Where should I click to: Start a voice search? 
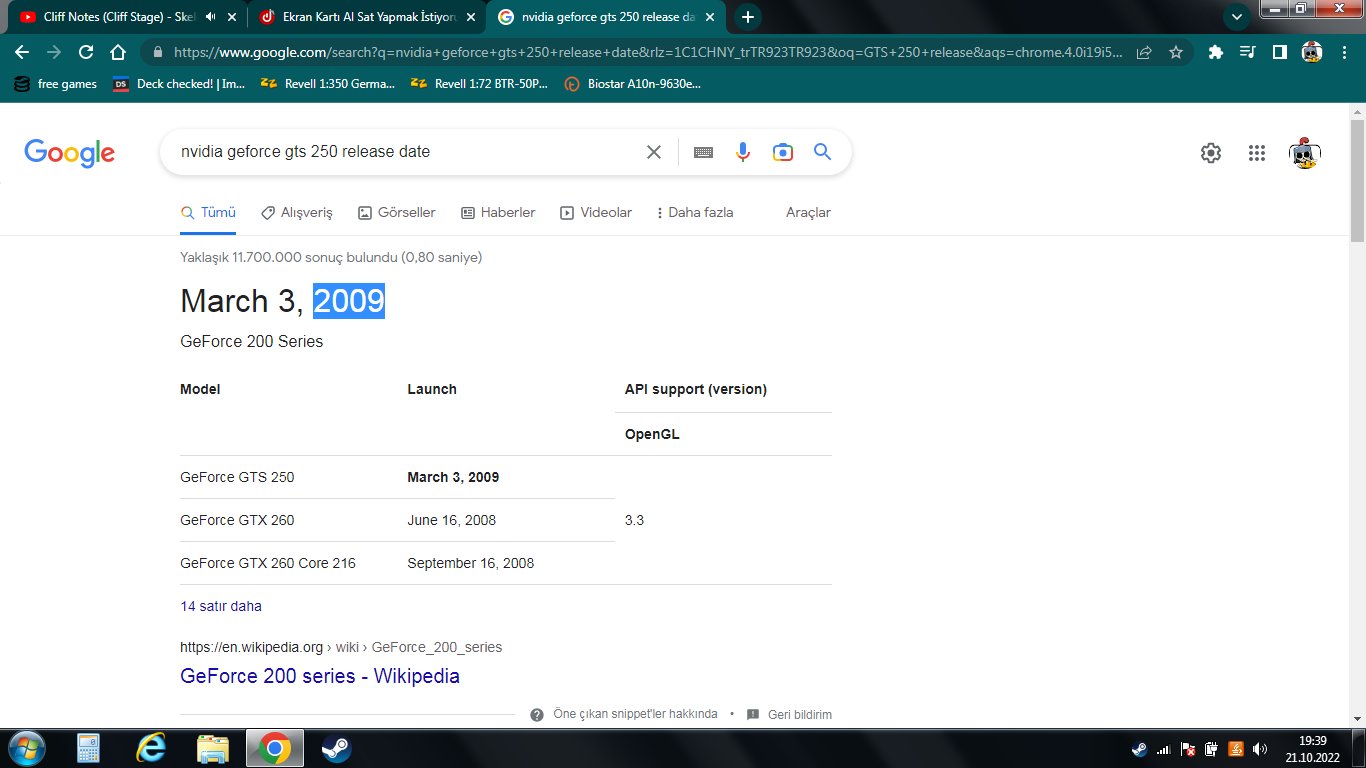click(x=742, y=152)
